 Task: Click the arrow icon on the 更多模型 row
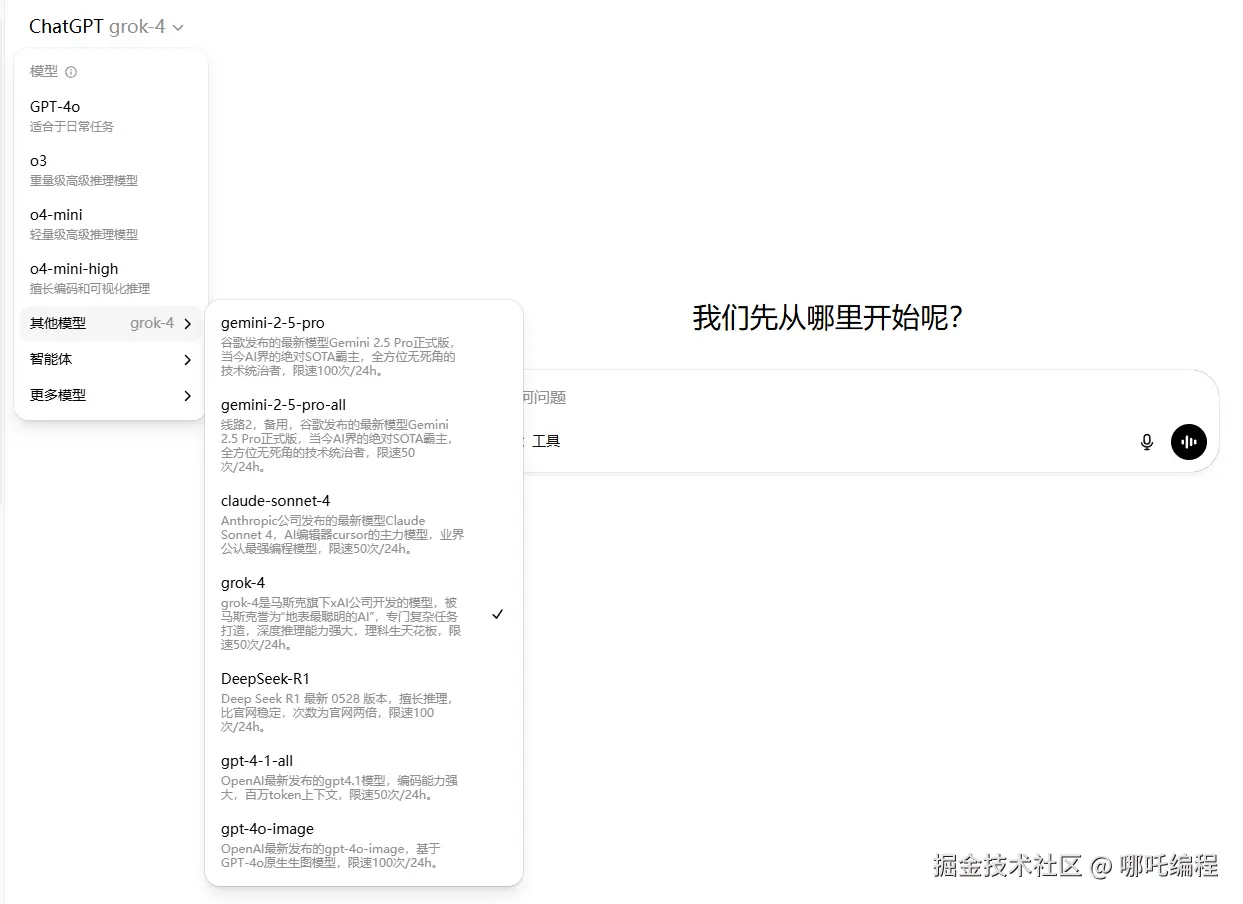pos(187,396)
